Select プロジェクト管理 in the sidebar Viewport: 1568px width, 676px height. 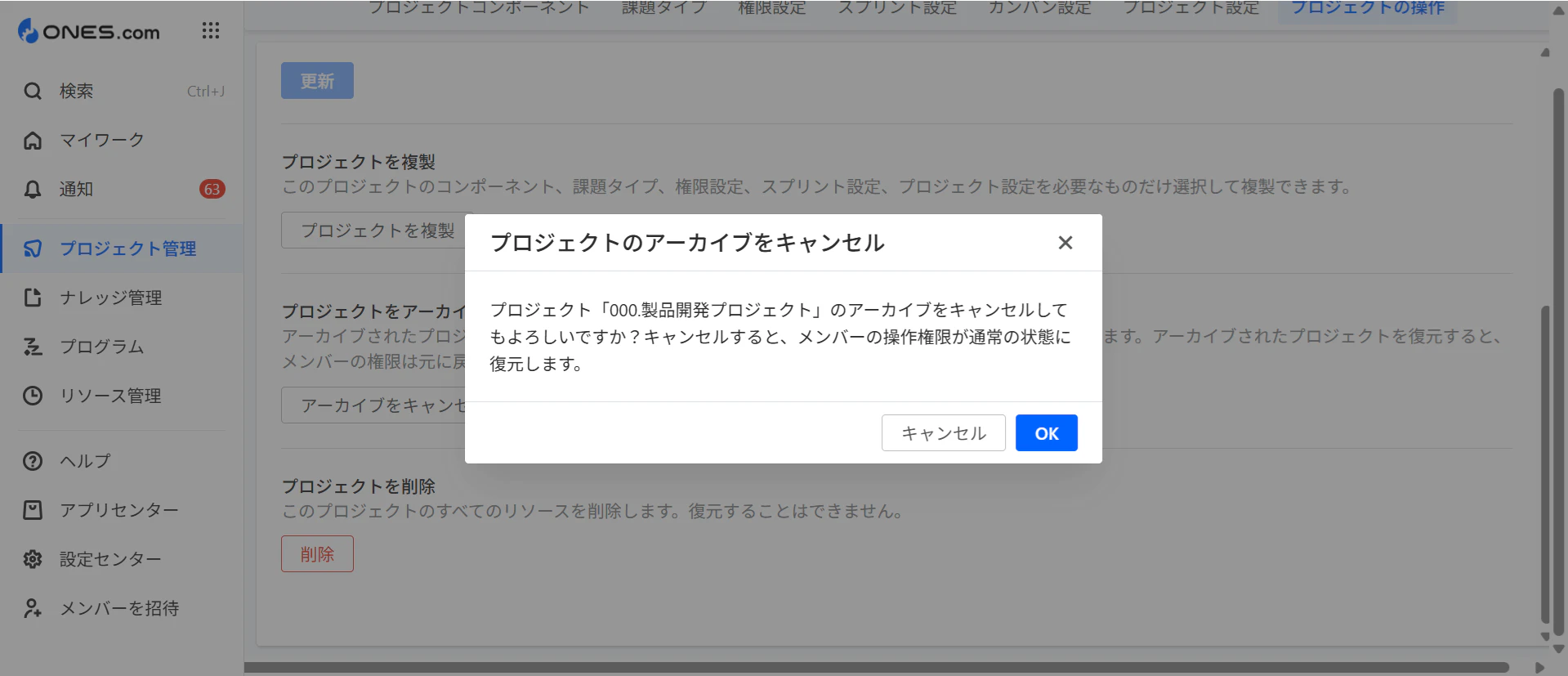[123, 248]
